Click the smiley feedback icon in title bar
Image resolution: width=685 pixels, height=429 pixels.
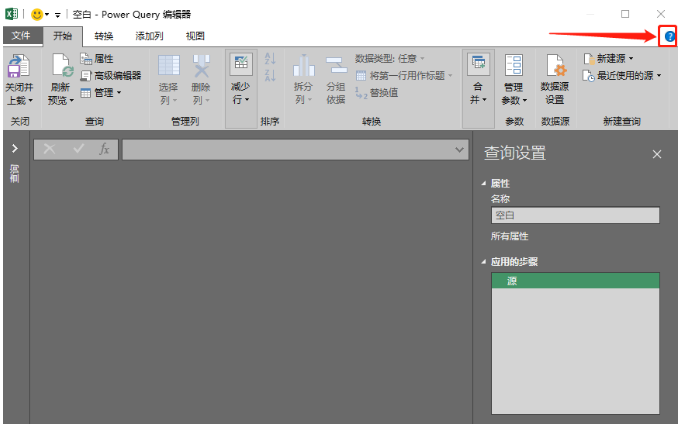(x=37, y=14)
